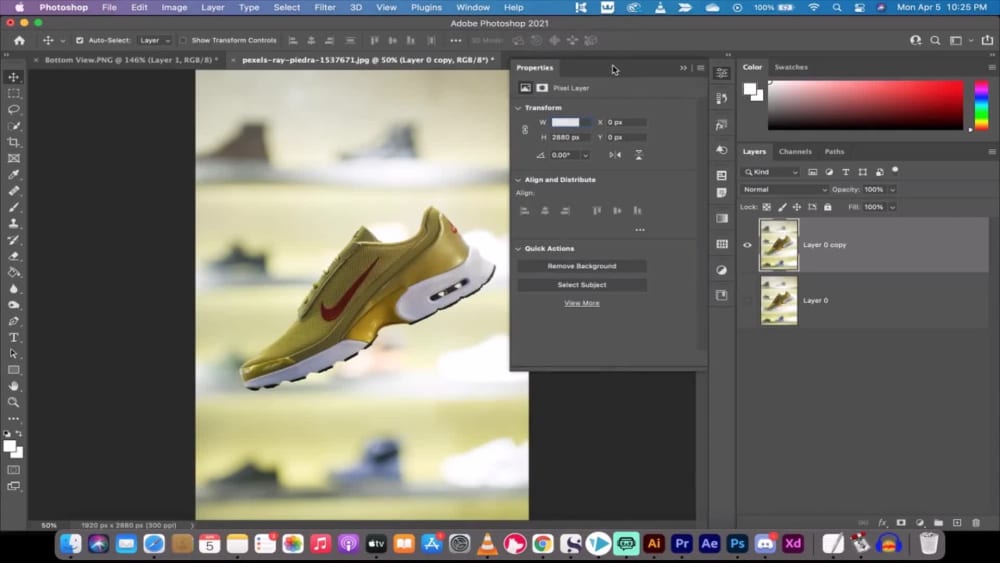Show the Layer 0 layer

click(x=747, y=300)
